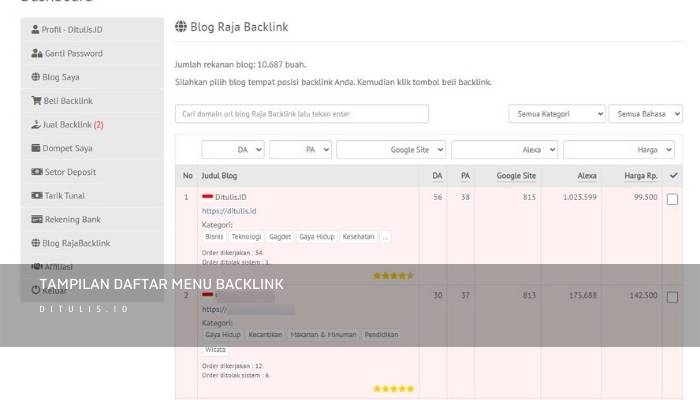
Task: Open Alexa filter dropdown
Action: pos(504,150)
